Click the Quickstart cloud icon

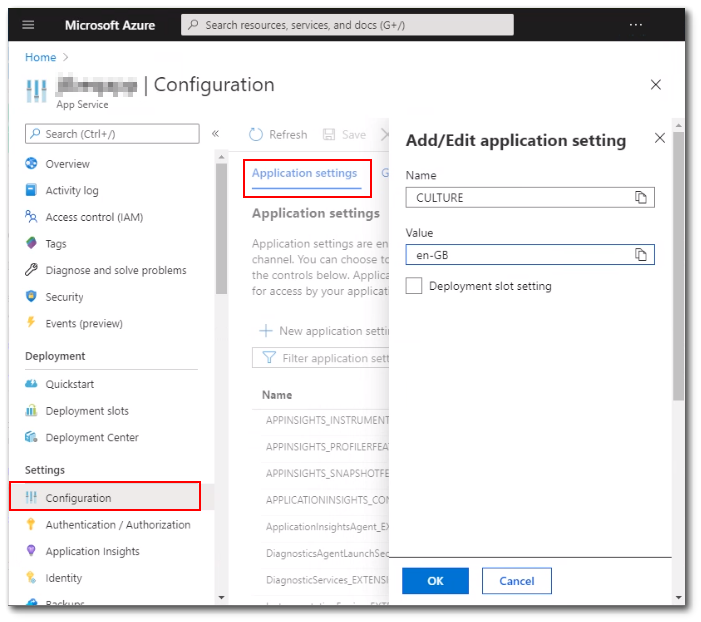click(x=31, y=384)
